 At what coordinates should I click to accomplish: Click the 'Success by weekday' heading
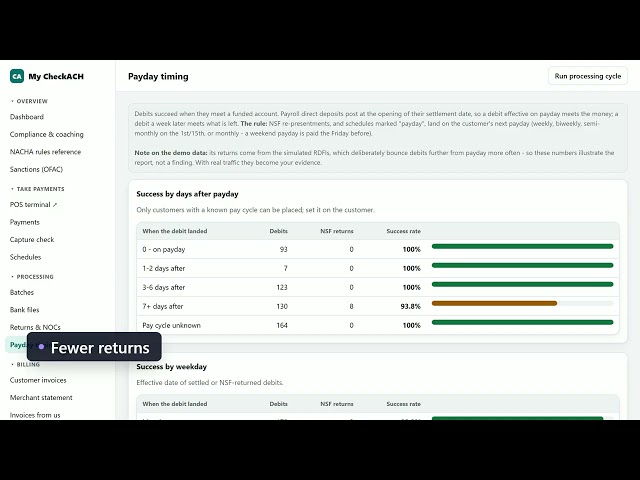tap(171, 367)
